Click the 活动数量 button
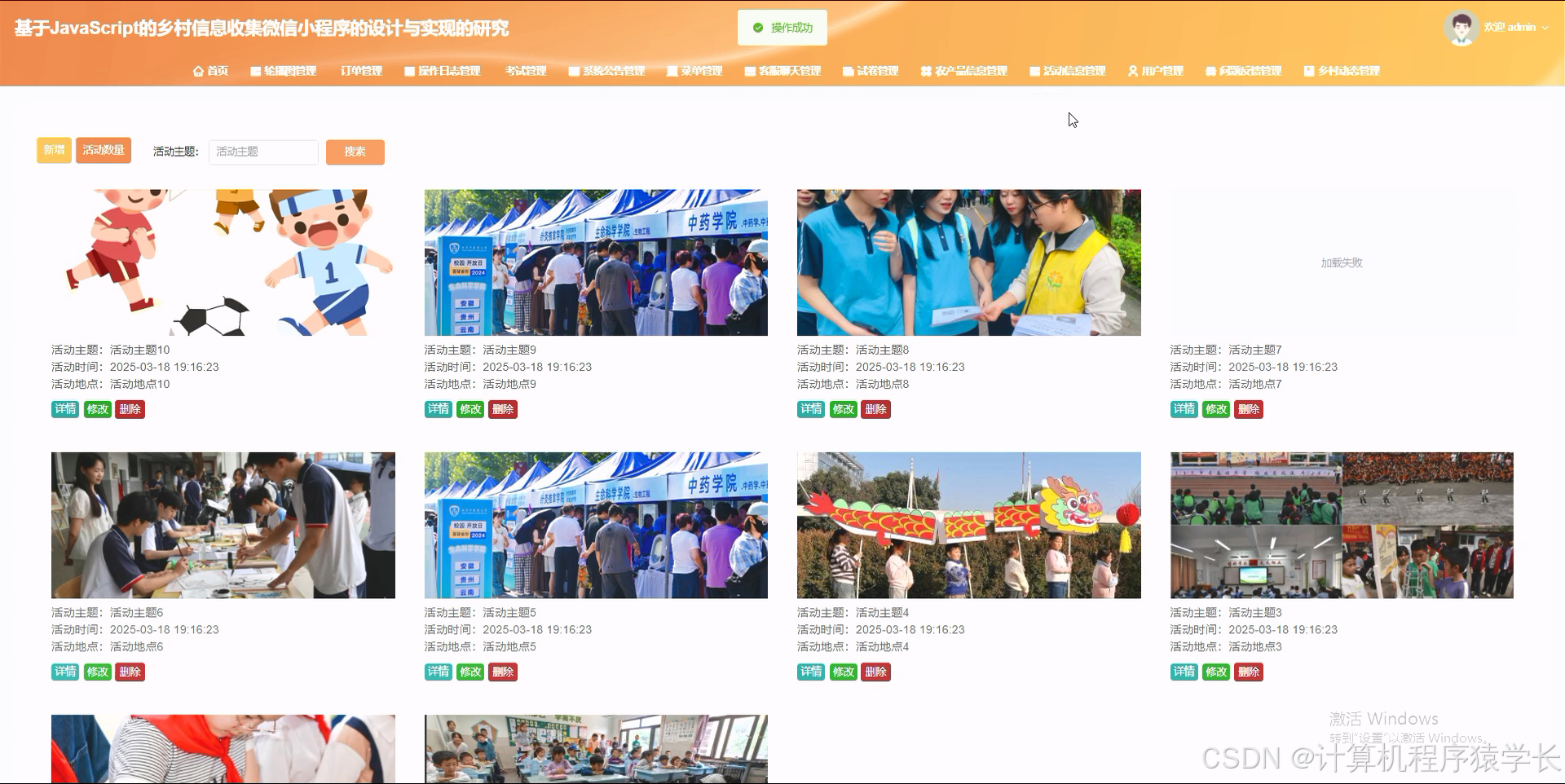This screenshot has width=1565, height=784. pyautogui.click(x=104, y=150)
